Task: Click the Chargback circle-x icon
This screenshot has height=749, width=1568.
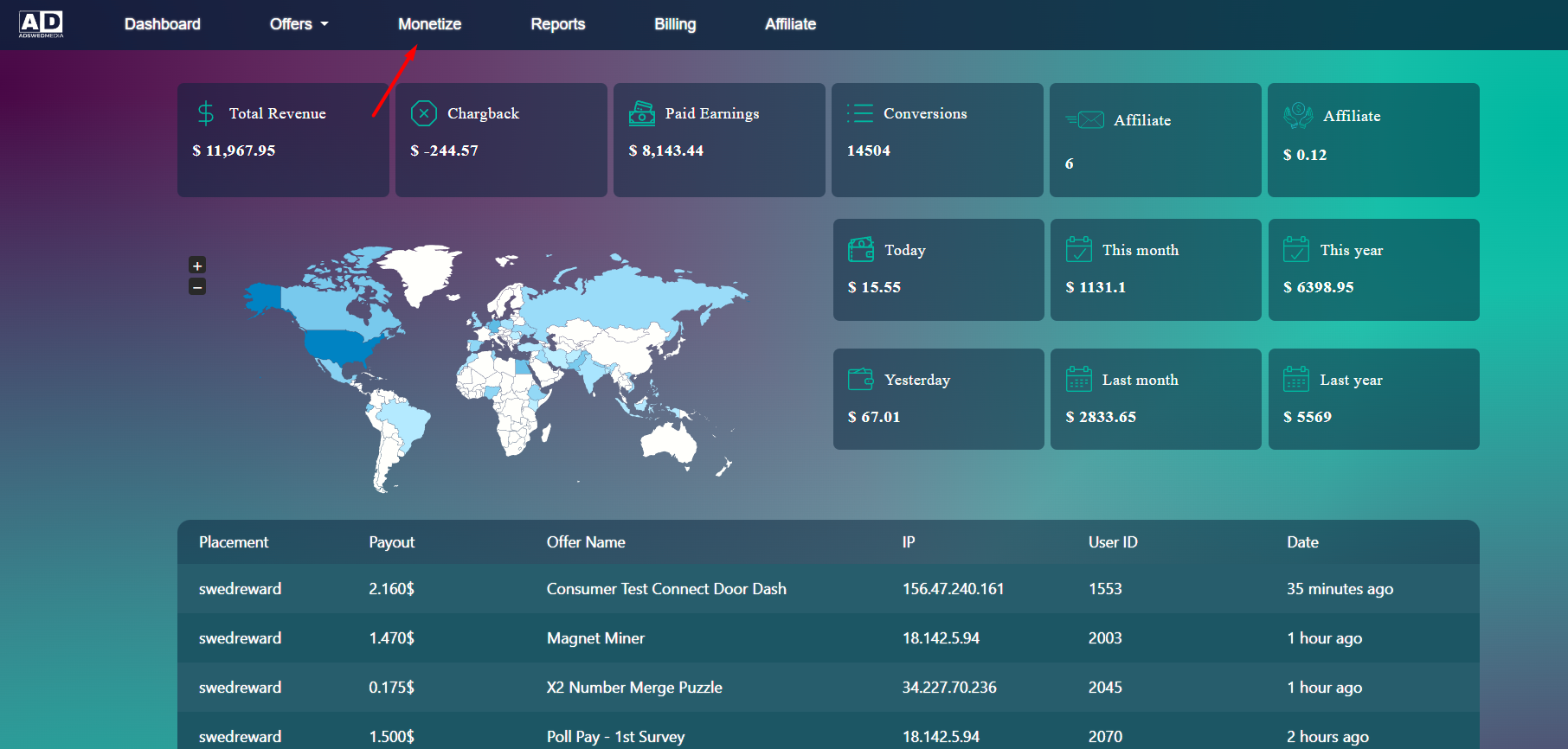Action: 424,113
